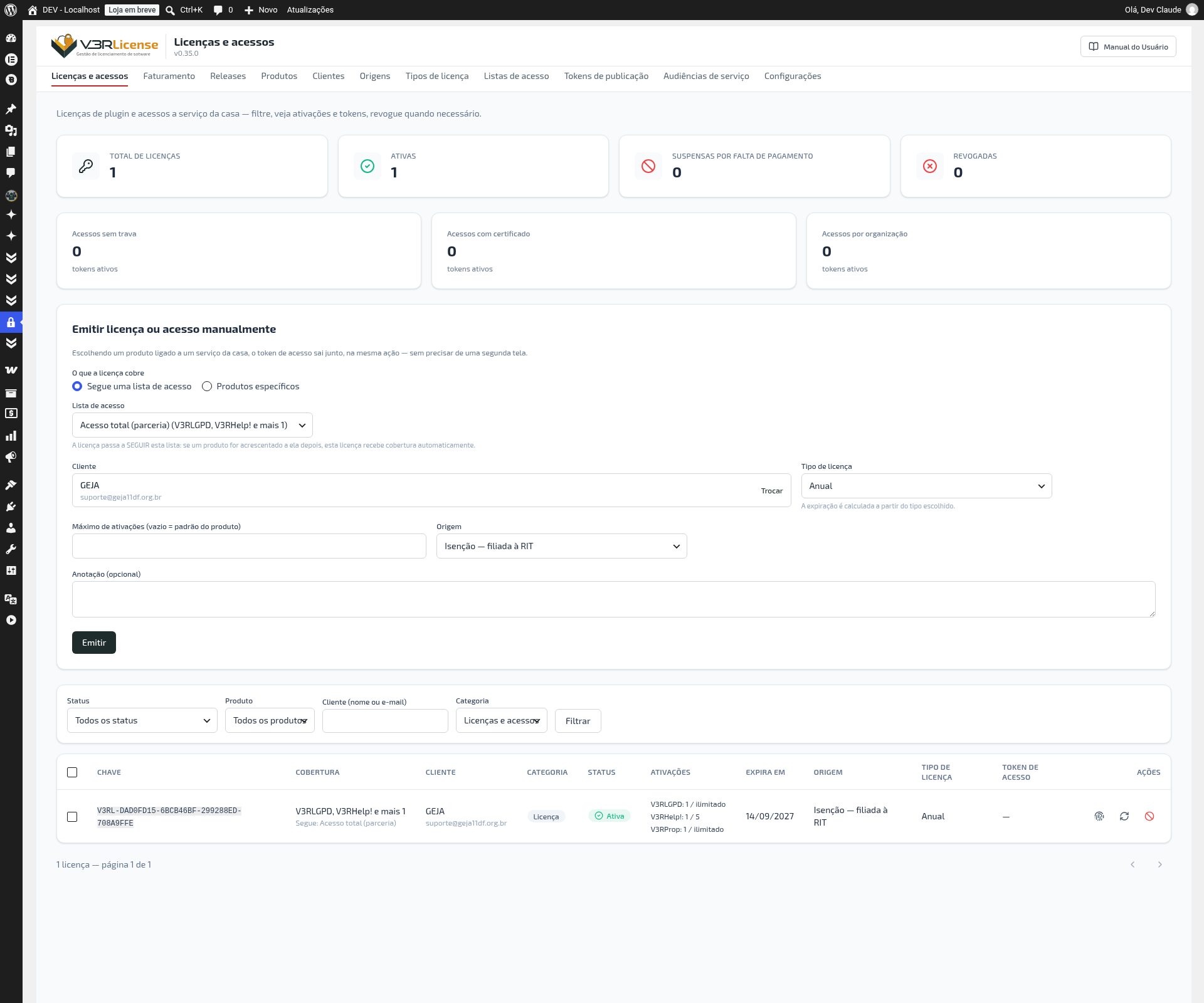Open the 'Todos os produtos' filter dropdown

click(x=270, y=720)
